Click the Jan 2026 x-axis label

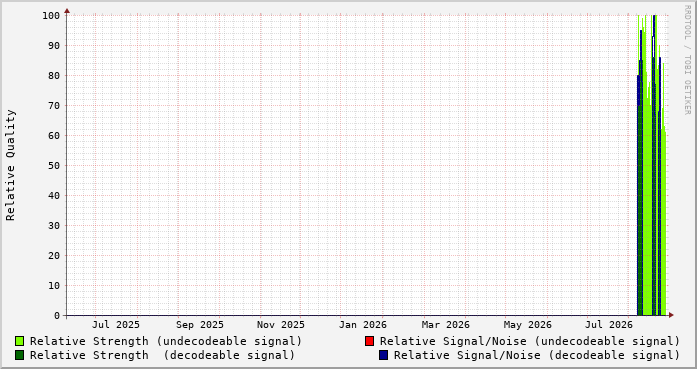click(363, 325)
